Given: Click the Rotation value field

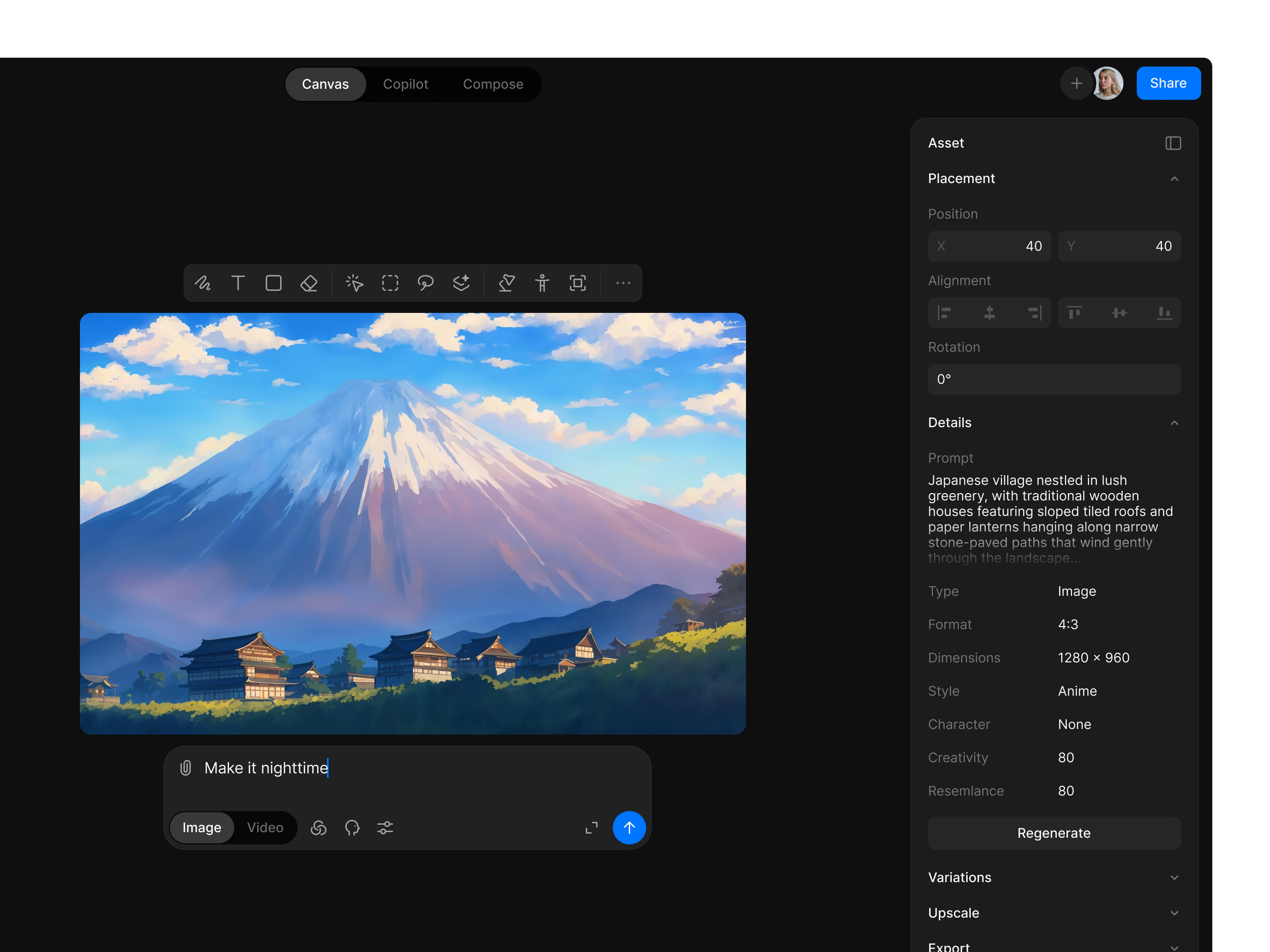Looking at the screenshot, I should [x=1054, y=379].
